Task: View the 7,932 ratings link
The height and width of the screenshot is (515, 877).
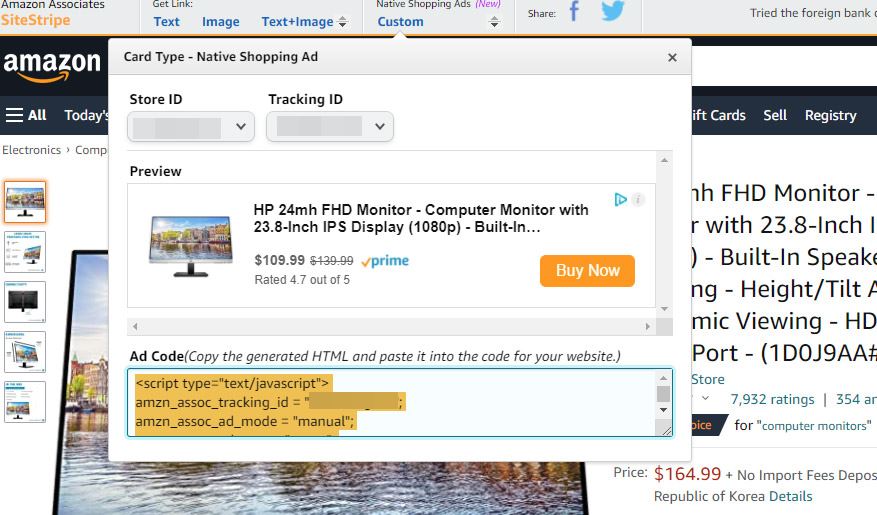Action: [x=772, y=399]
